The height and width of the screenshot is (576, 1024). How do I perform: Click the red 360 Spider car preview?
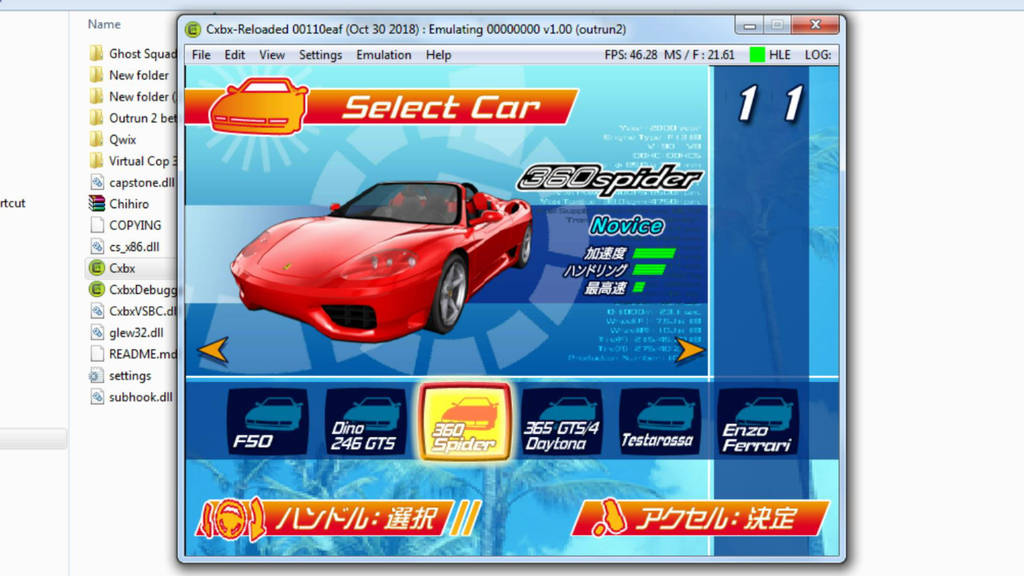click(x=382, y=260)
